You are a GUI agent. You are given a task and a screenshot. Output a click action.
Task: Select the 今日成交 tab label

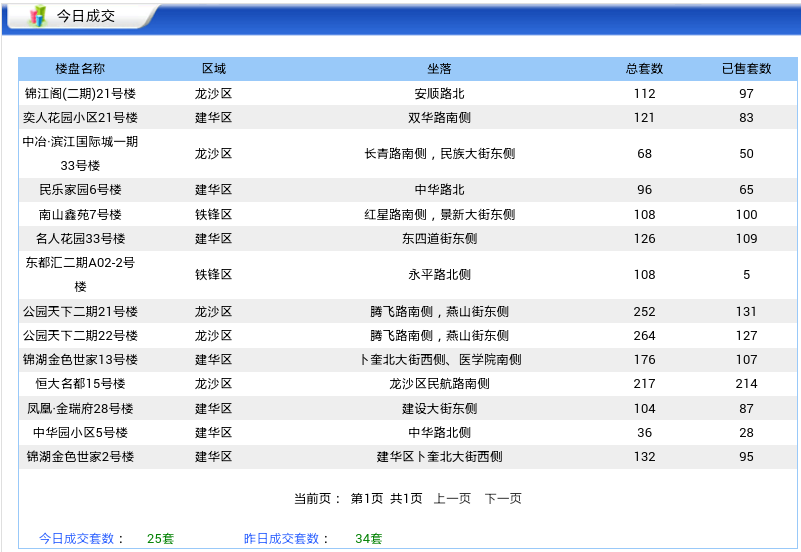[86, 16]
